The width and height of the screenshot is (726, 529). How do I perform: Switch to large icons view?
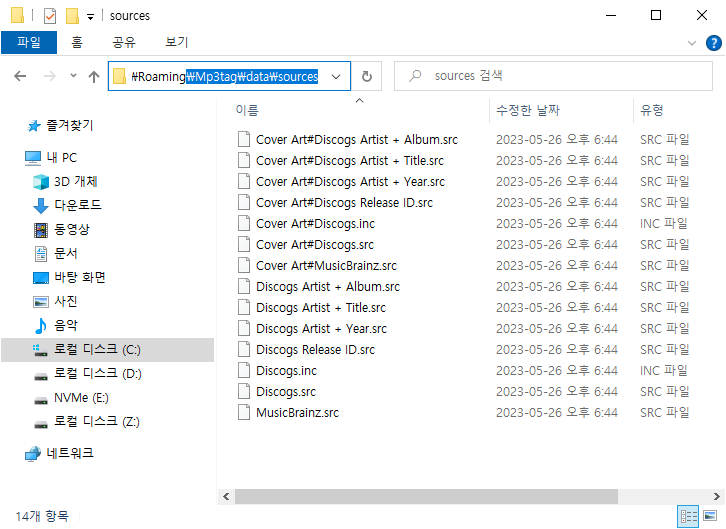pos(710,516)
